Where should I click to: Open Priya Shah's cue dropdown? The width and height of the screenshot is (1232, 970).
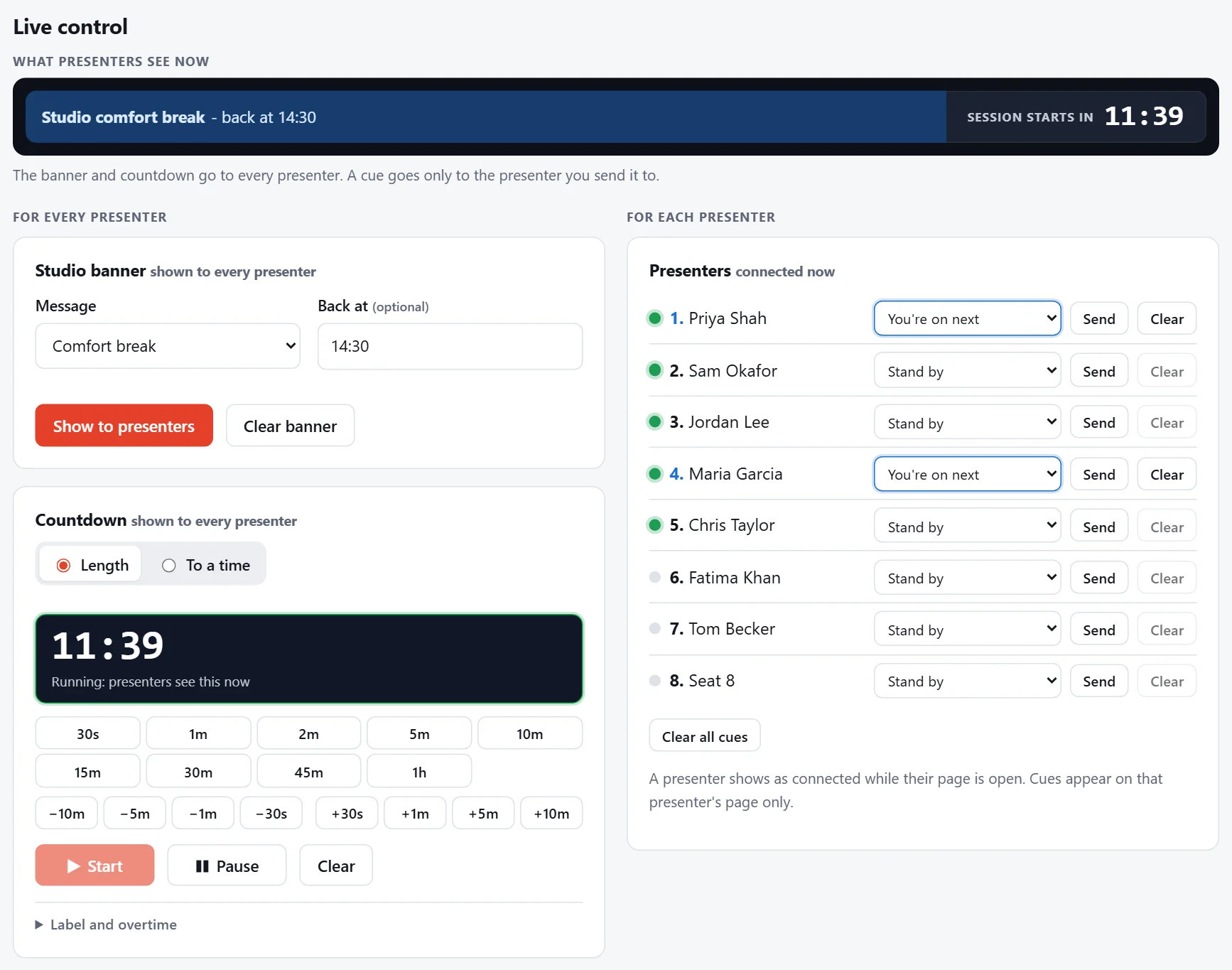[967, 318]
